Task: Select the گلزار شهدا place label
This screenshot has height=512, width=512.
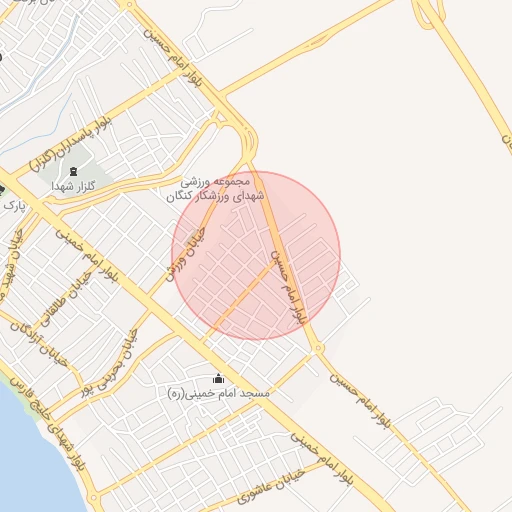Action: pos(73,186)
